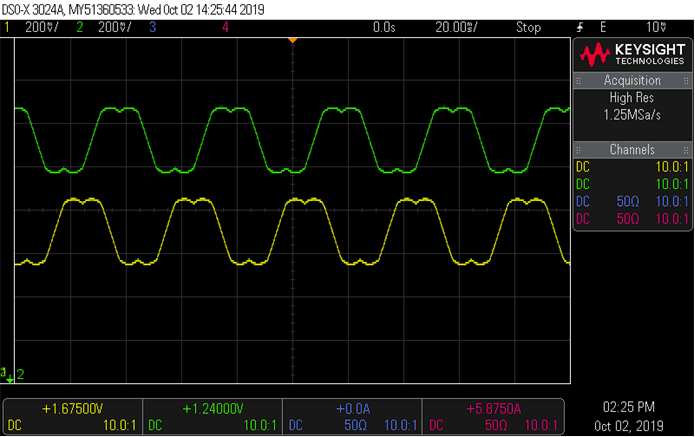695x437 pixels.
Task: Click the 02:25 PM clock display
Action: click(x=631, y=407)
